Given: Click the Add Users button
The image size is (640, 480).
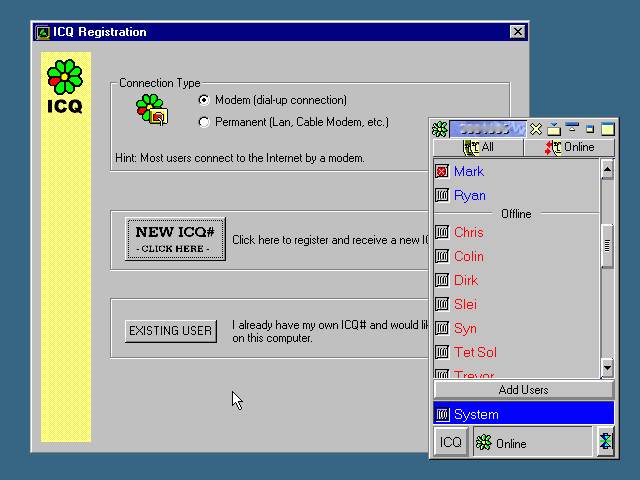Looking at the screenshot, I should 523,390.
